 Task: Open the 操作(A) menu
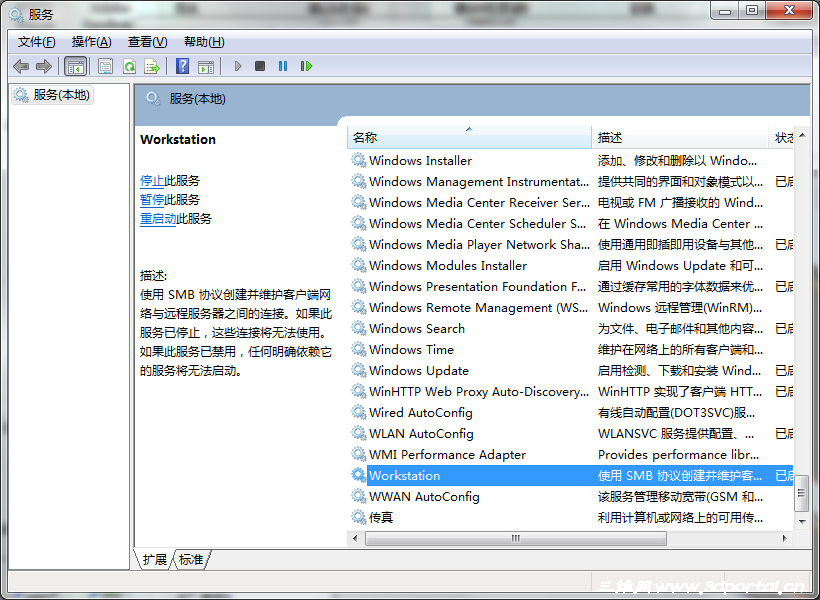click(x=92, y=42)
